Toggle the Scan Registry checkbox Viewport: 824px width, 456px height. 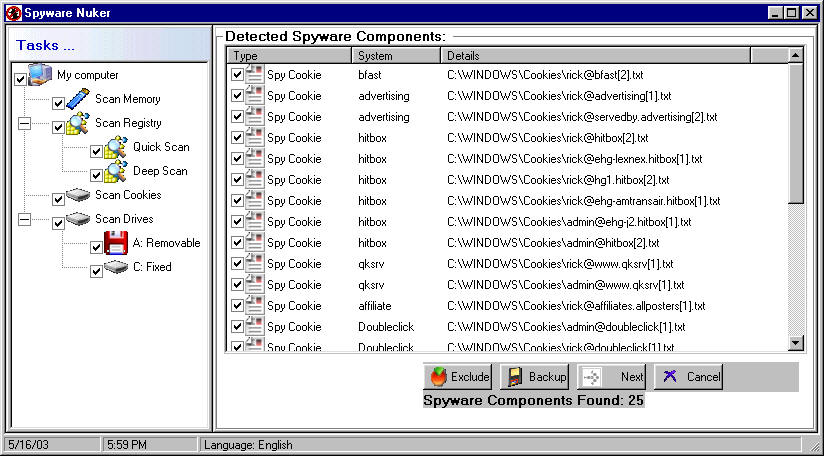[x=58, y=128]
